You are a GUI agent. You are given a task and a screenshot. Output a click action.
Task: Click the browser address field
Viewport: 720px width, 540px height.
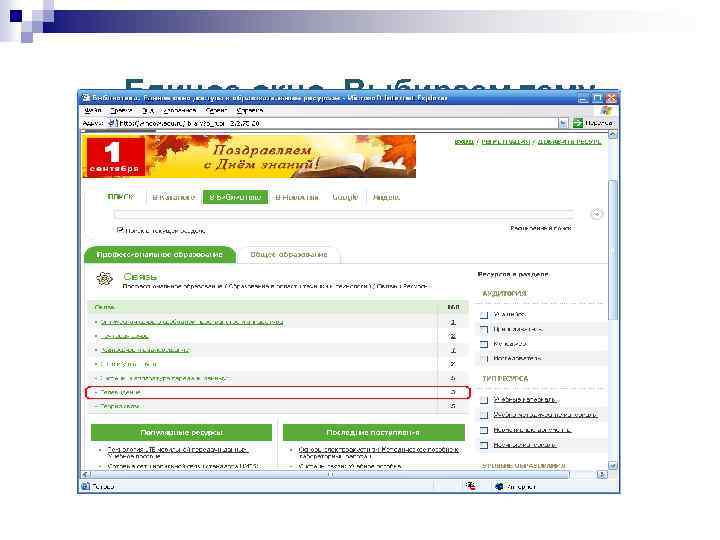(338, 123)
